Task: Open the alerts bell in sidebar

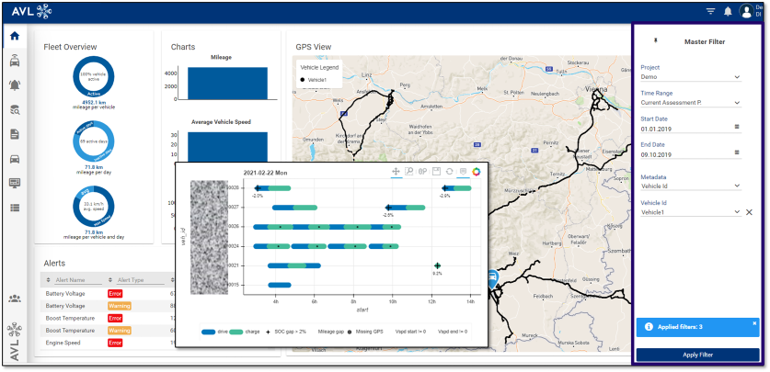Action: point(15,85)
